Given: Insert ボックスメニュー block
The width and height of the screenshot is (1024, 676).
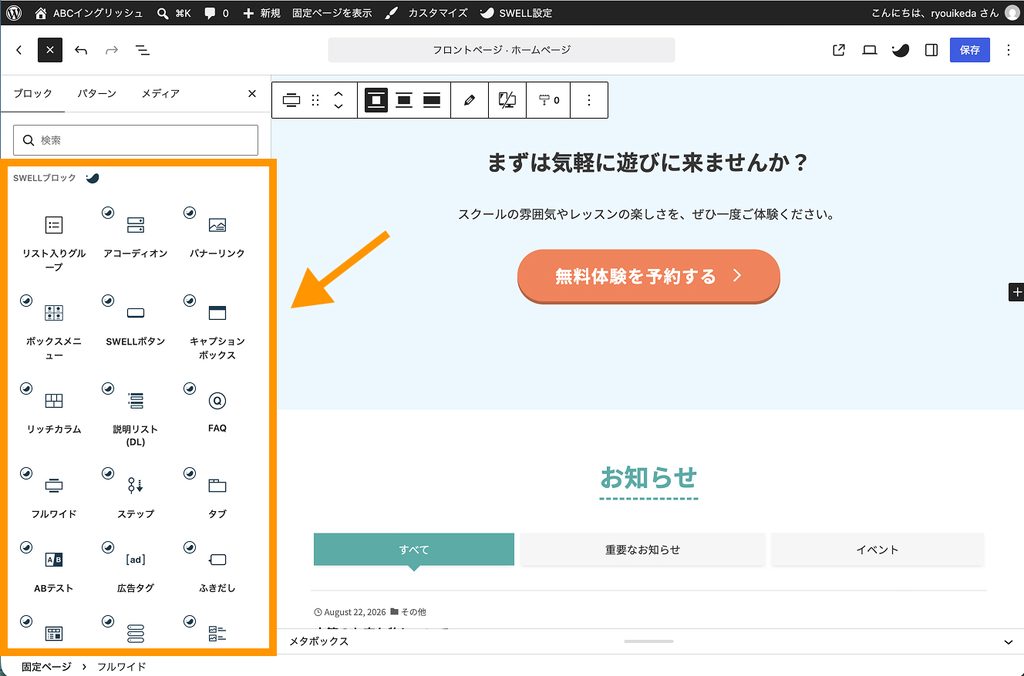Looking at the screenshot, I should tap(54, 330).
